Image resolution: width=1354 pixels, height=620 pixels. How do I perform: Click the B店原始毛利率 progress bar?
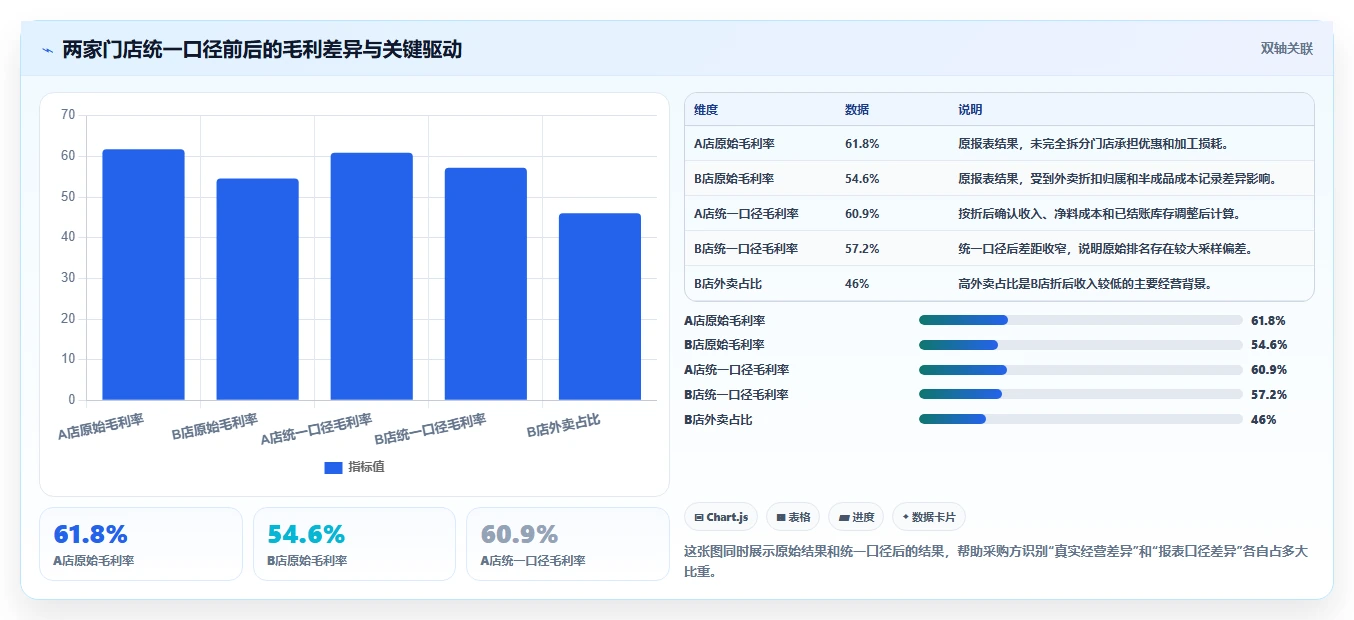(1081, 345)
